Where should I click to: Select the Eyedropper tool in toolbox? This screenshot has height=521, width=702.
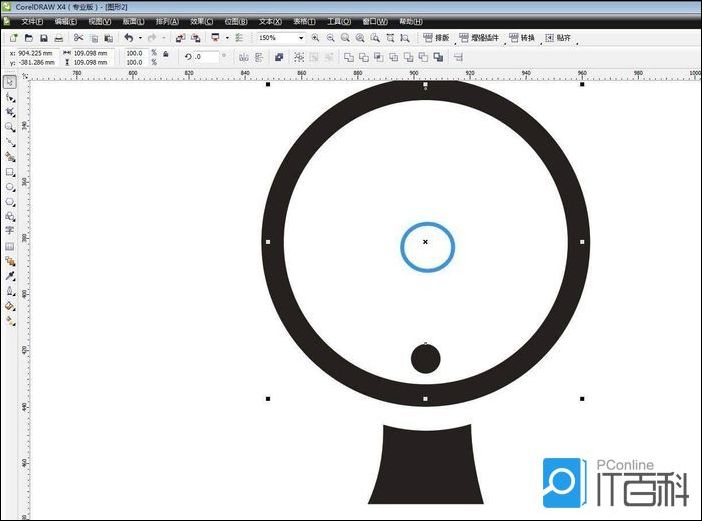pos(10,276)
